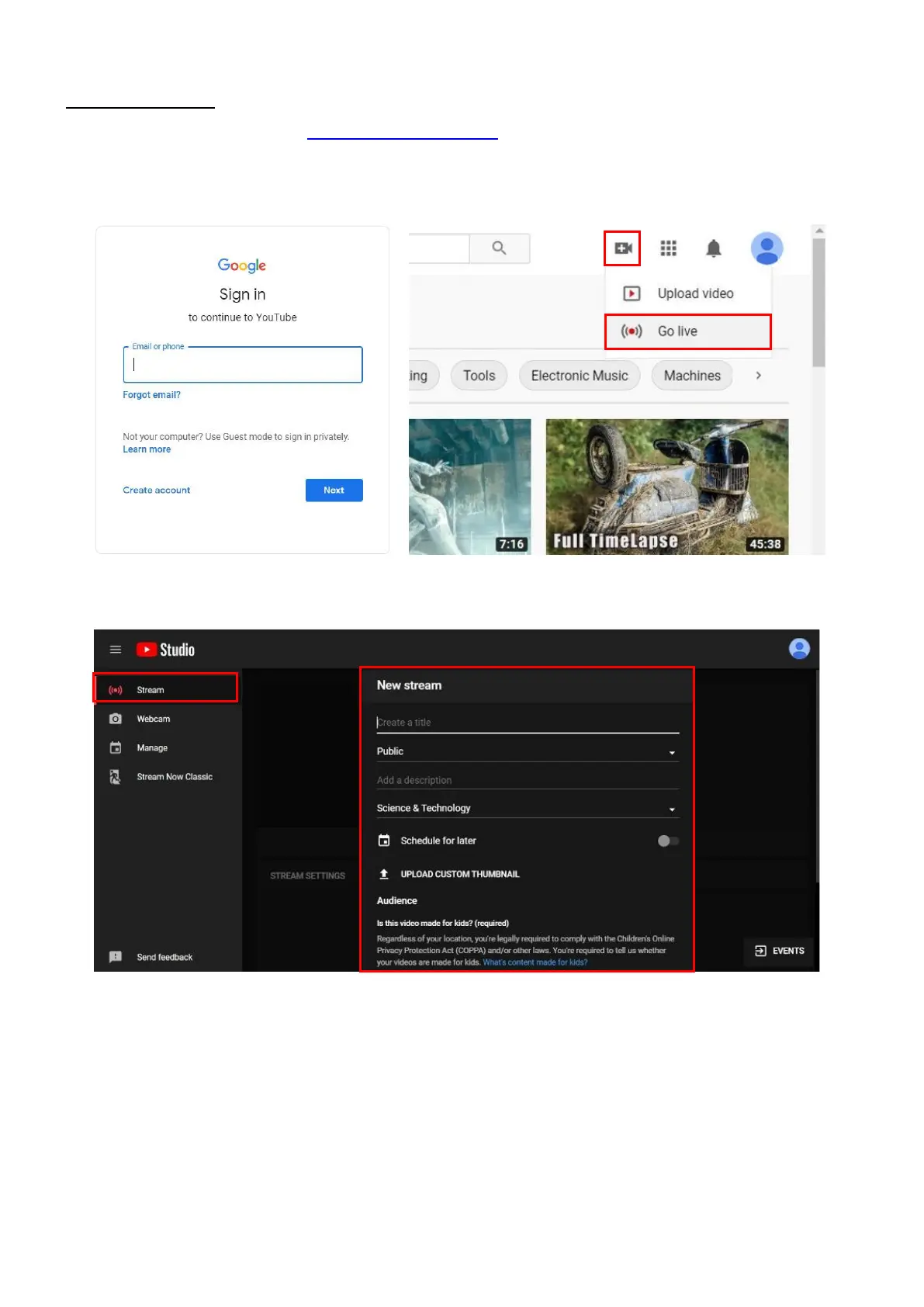Viewport: 924px width, 1307px height.
Task: Click the Electronic Music topic chip
Action: tap(579, 376)
